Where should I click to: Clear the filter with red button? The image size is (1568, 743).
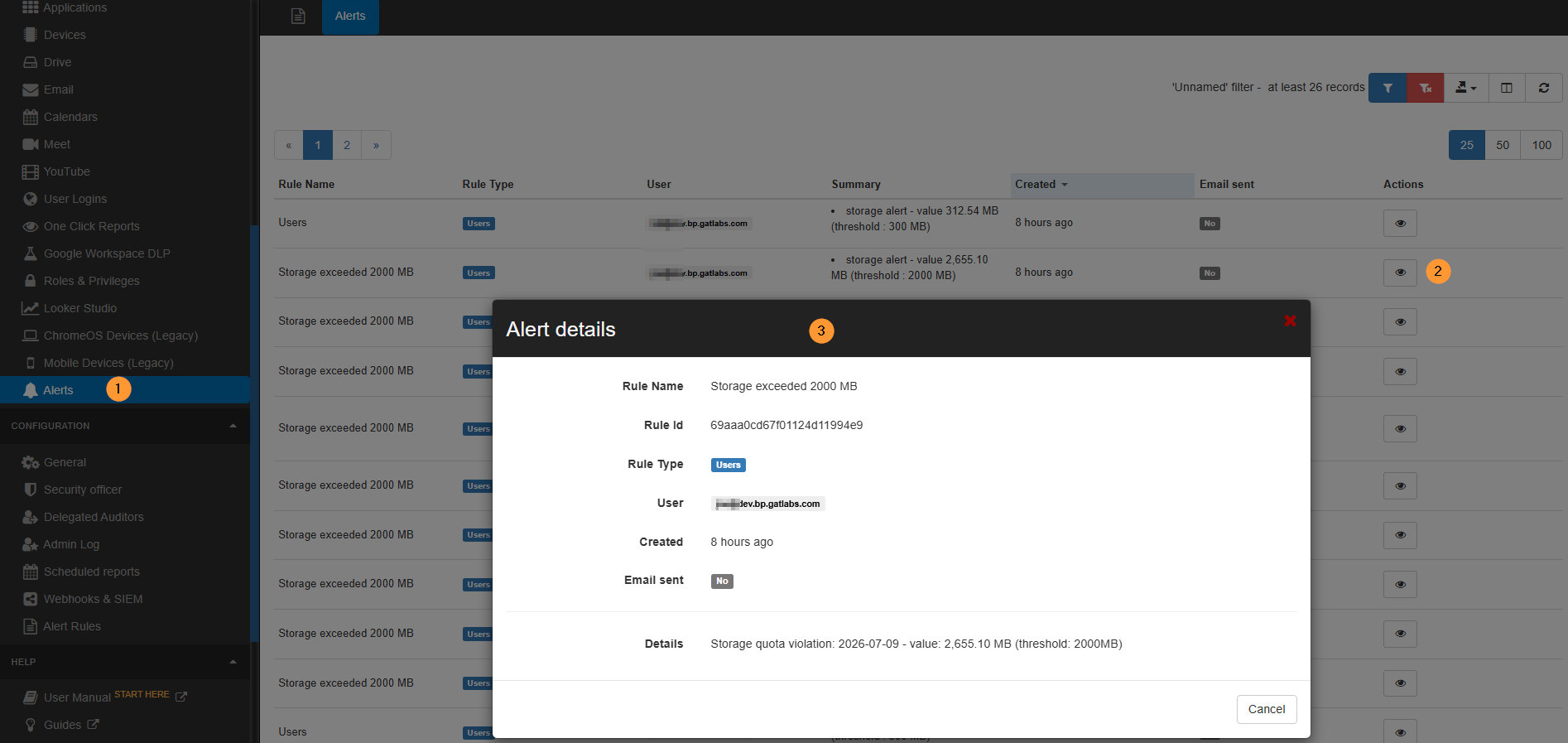tap(1426, 88)
